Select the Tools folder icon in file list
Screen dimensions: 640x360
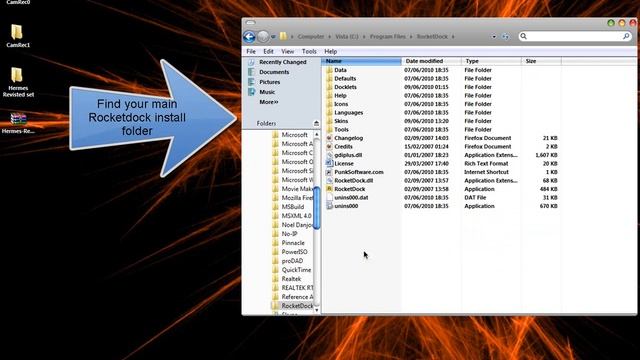(329, 129)
